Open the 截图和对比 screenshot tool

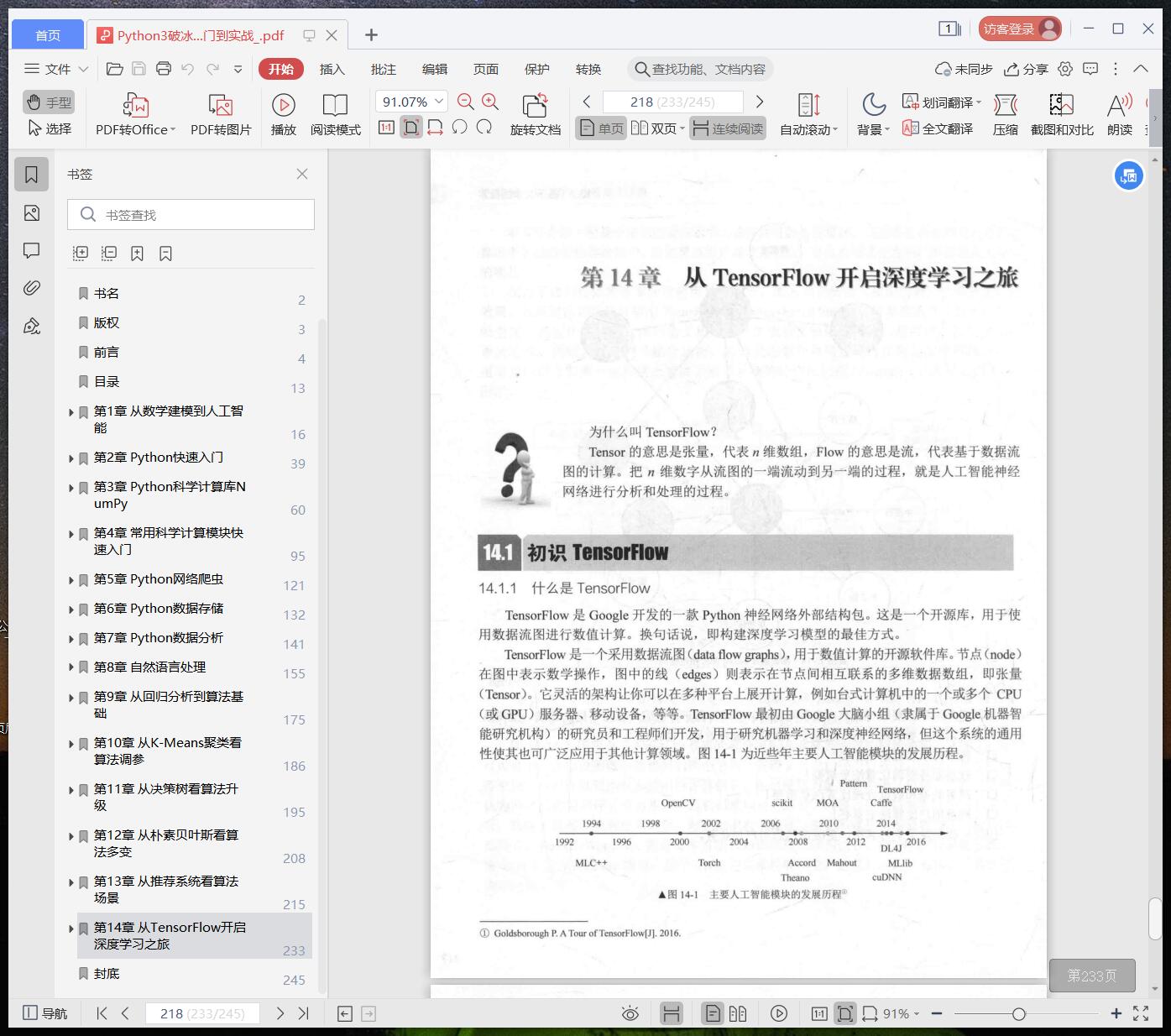[x=1062, y=115]
